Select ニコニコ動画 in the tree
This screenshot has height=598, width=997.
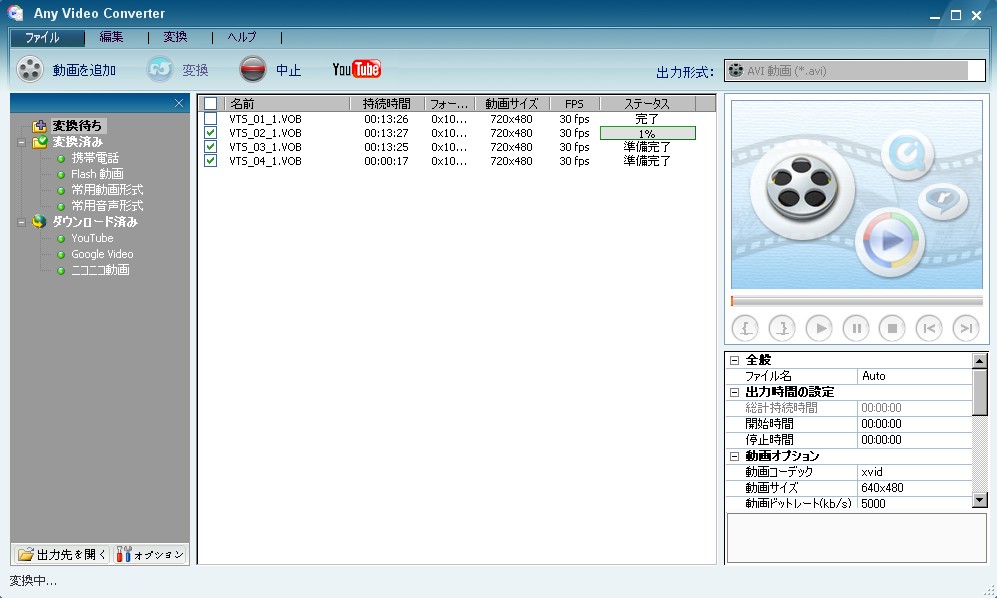100,270
